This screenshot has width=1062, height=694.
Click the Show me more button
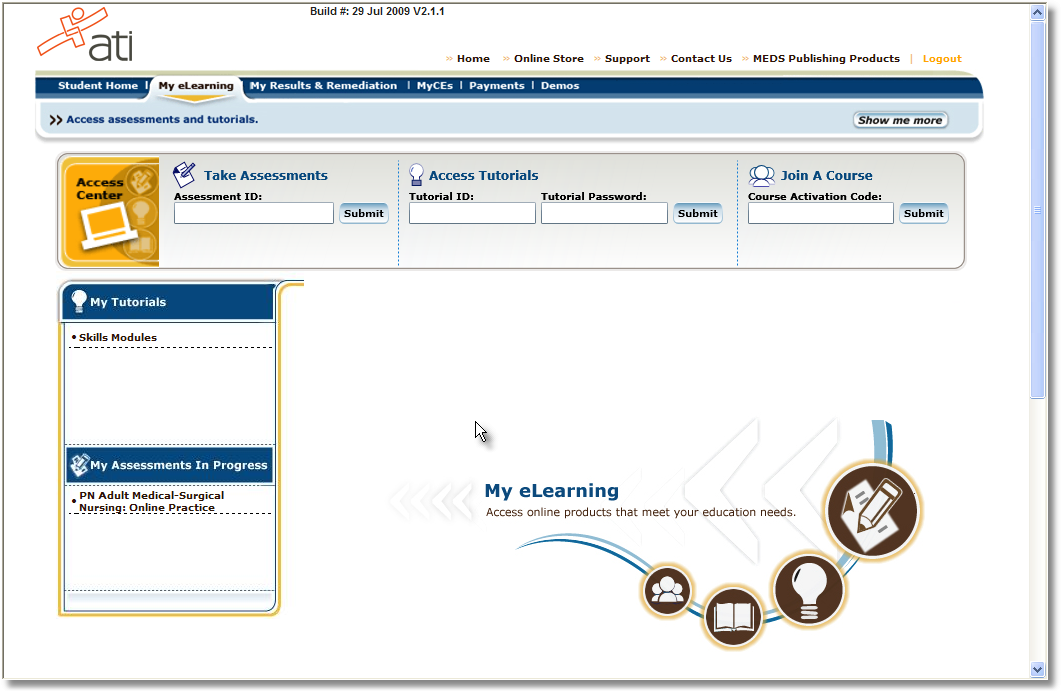pyautogui.click(x=900, y=120)
